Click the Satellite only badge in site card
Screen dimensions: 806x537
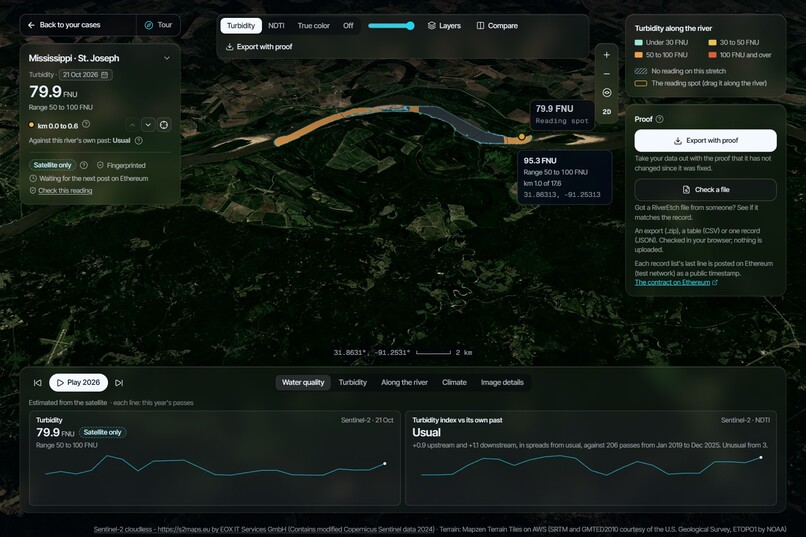[x=52, y=165]
